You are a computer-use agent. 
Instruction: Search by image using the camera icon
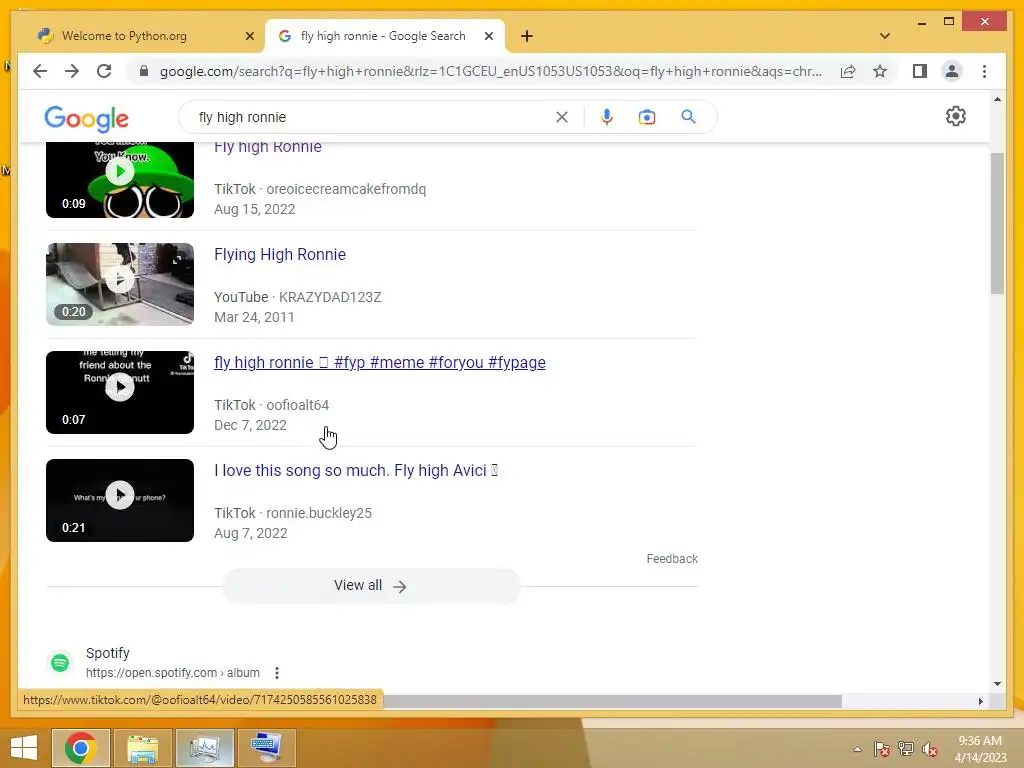coord(647,117)
